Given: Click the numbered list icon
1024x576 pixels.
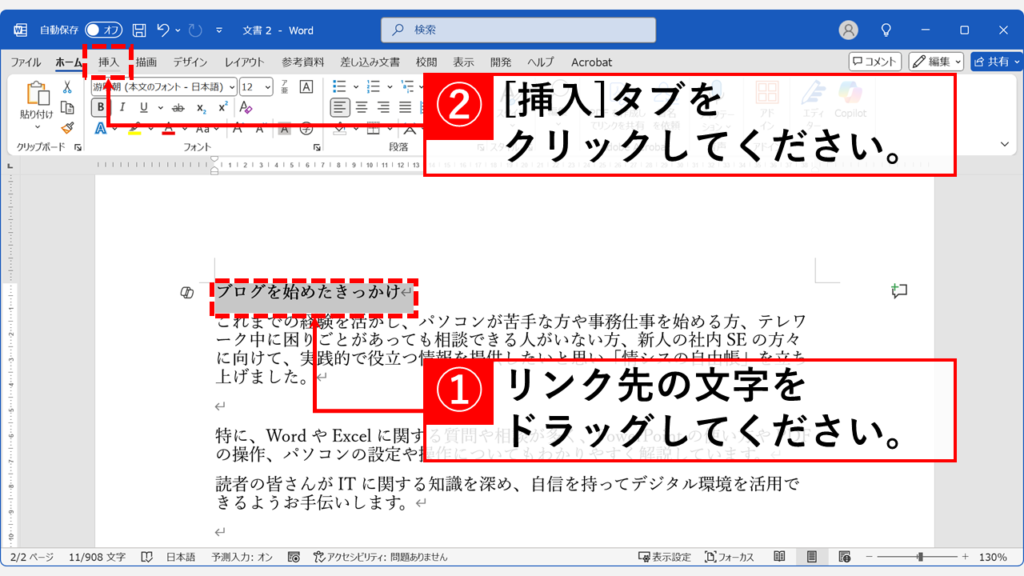Looking at the screenshot, I should (x=373, y=87).
